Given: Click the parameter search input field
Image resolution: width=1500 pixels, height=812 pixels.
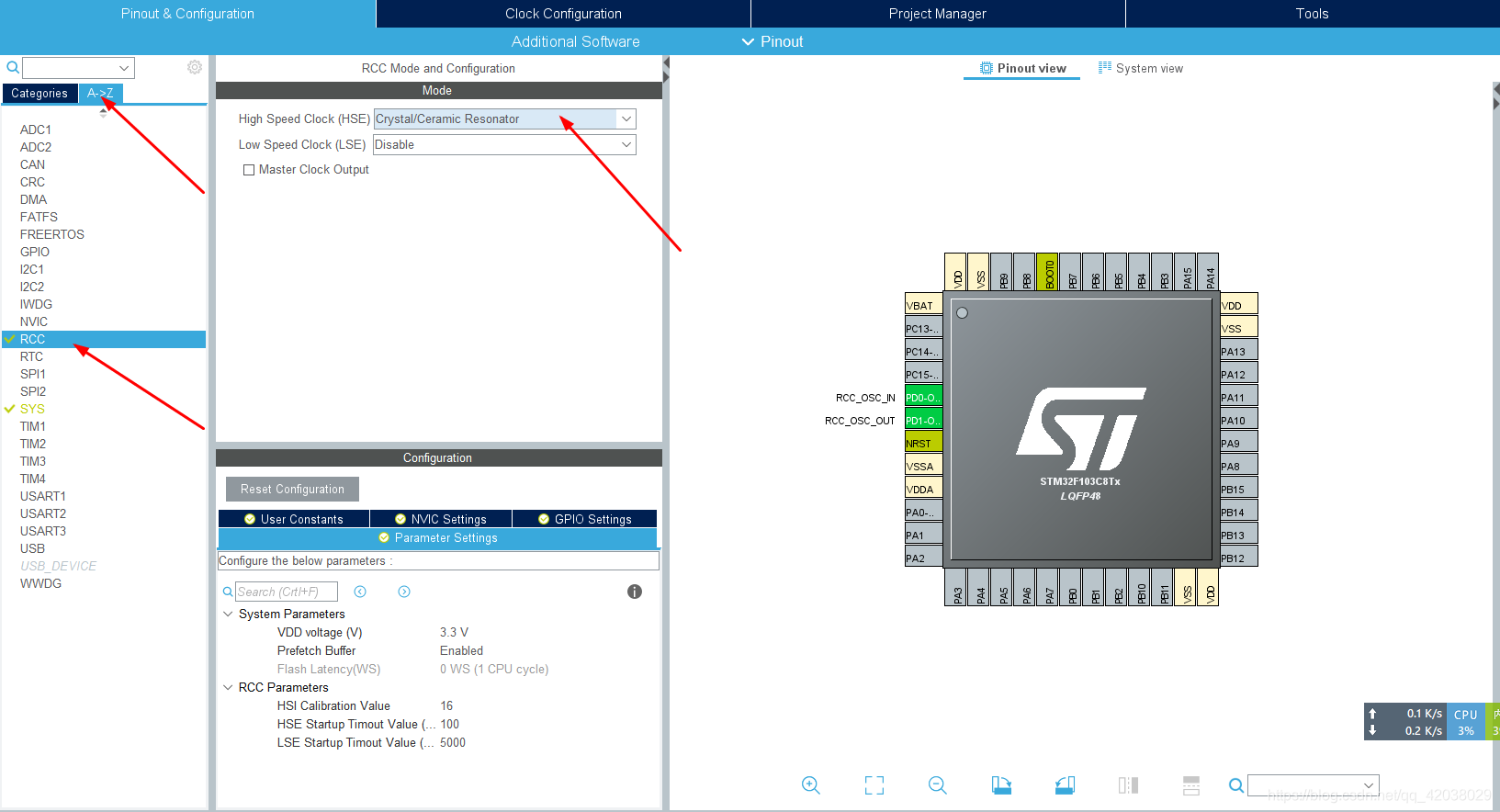Looking at the screenshot, I should [x=287, y=592].
